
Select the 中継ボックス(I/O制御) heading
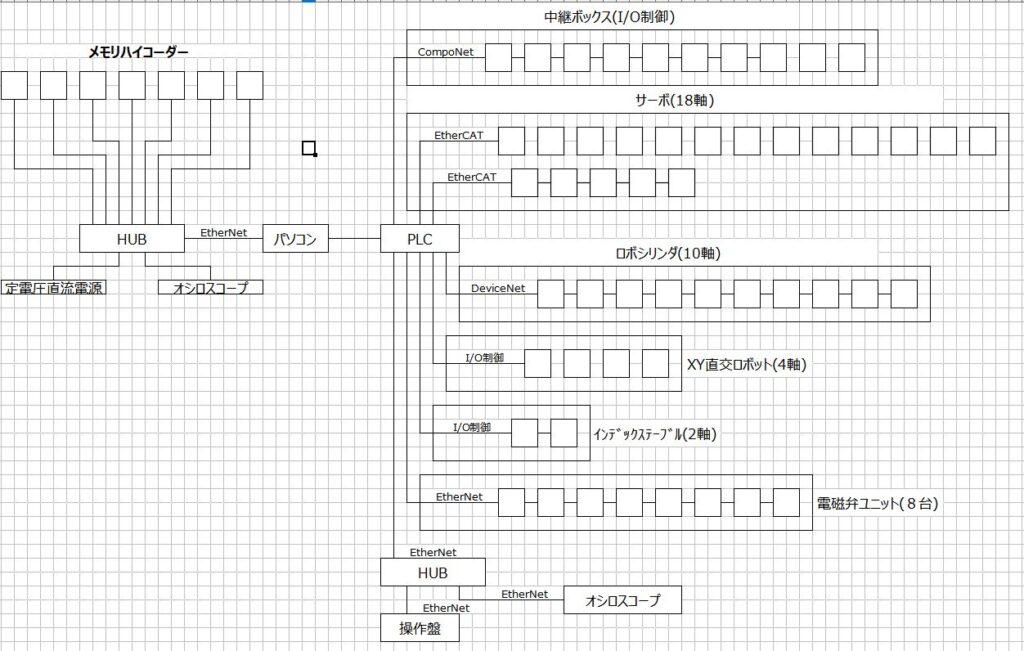(609, 17)
